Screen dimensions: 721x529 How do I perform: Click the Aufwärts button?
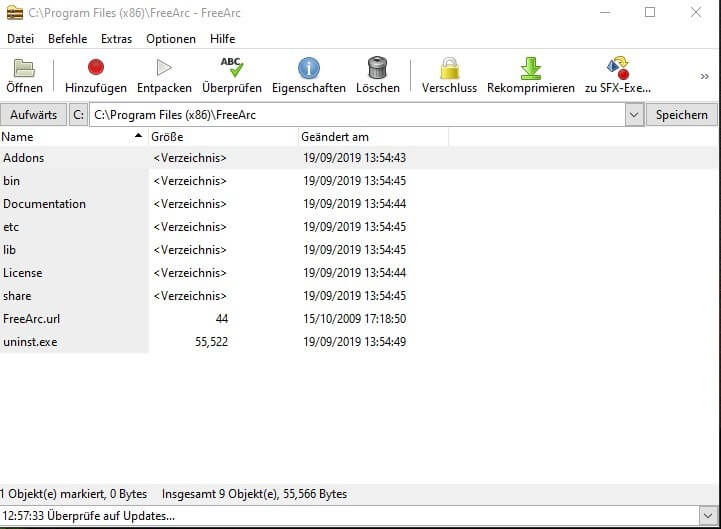click(x=34, y=115)
